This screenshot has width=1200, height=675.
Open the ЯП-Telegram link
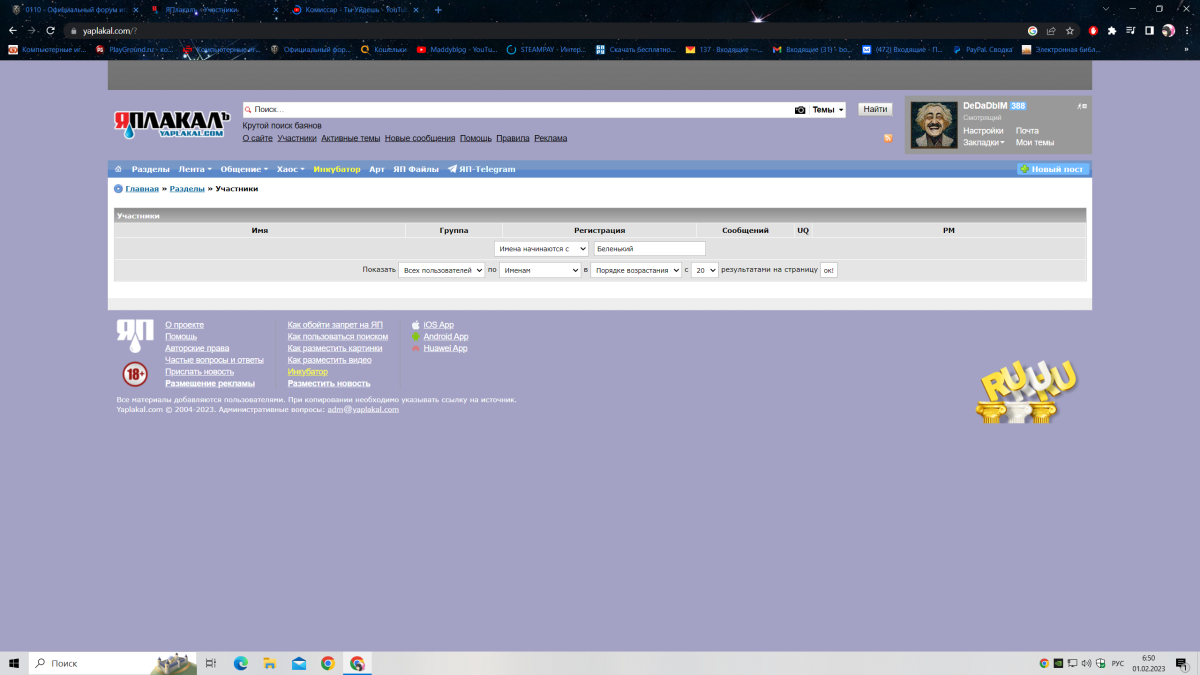[481, 169]
